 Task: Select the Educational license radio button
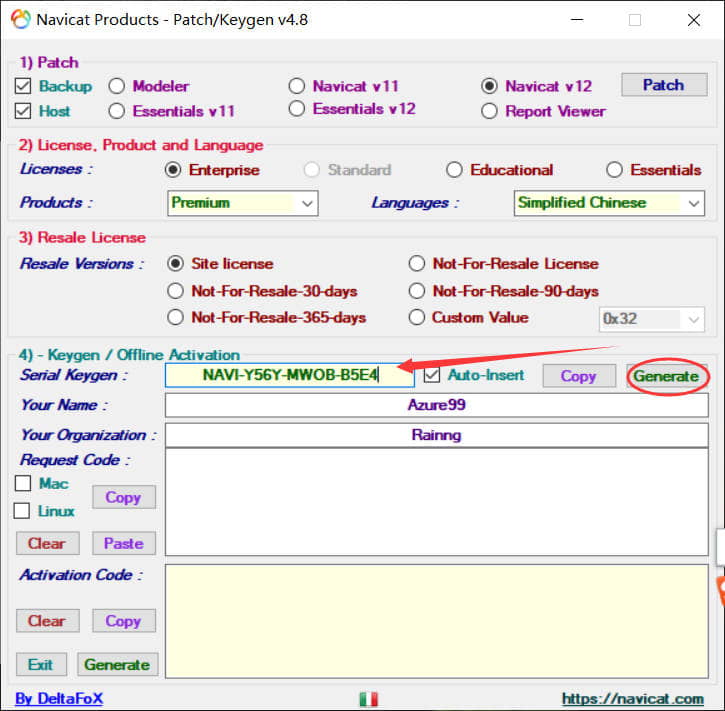click(x=454, y=170)
